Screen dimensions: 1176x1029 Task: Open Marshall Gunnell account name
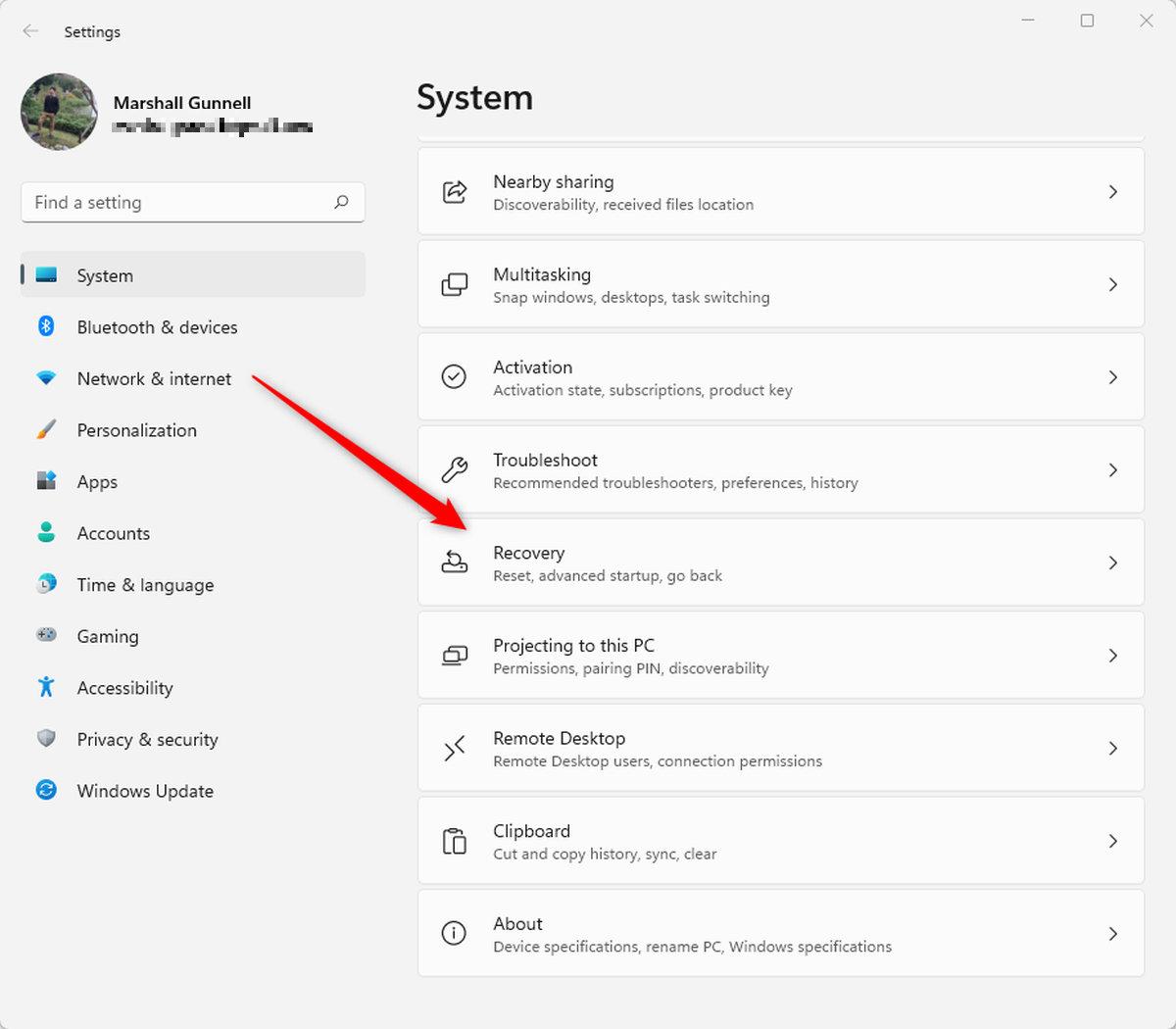click(182, 103)
